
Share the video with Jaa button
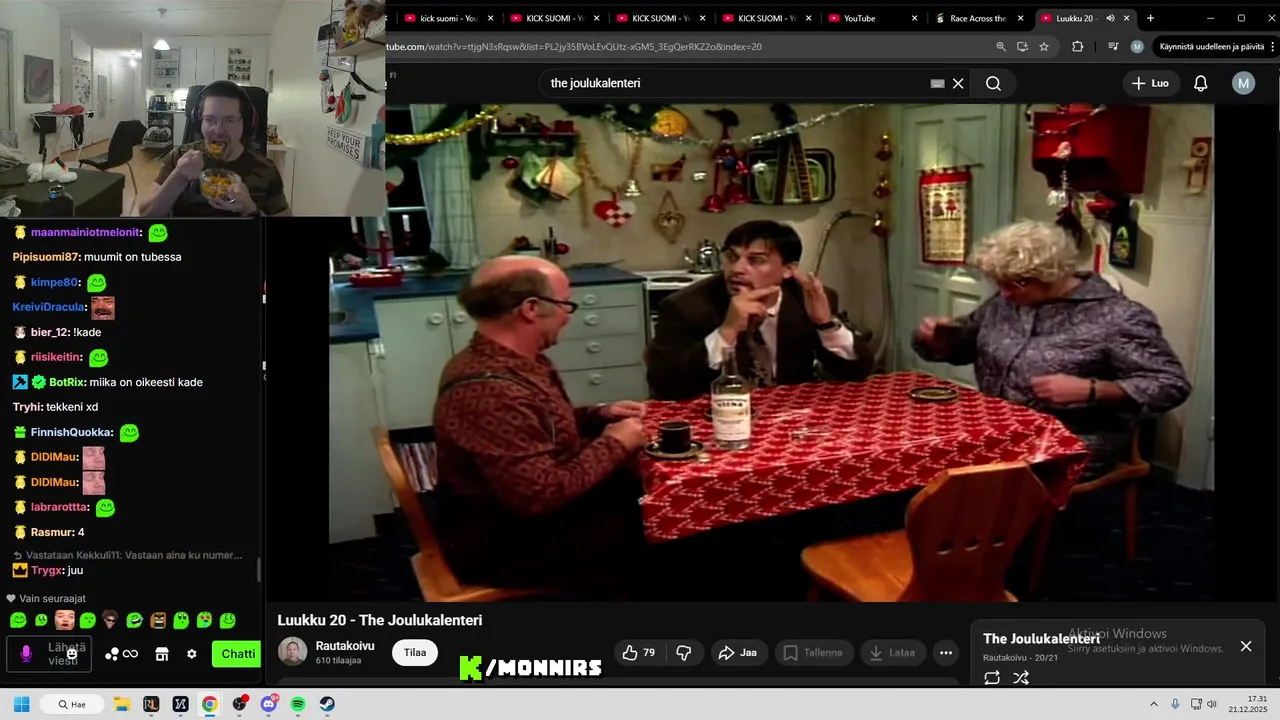tap(737, 653)
